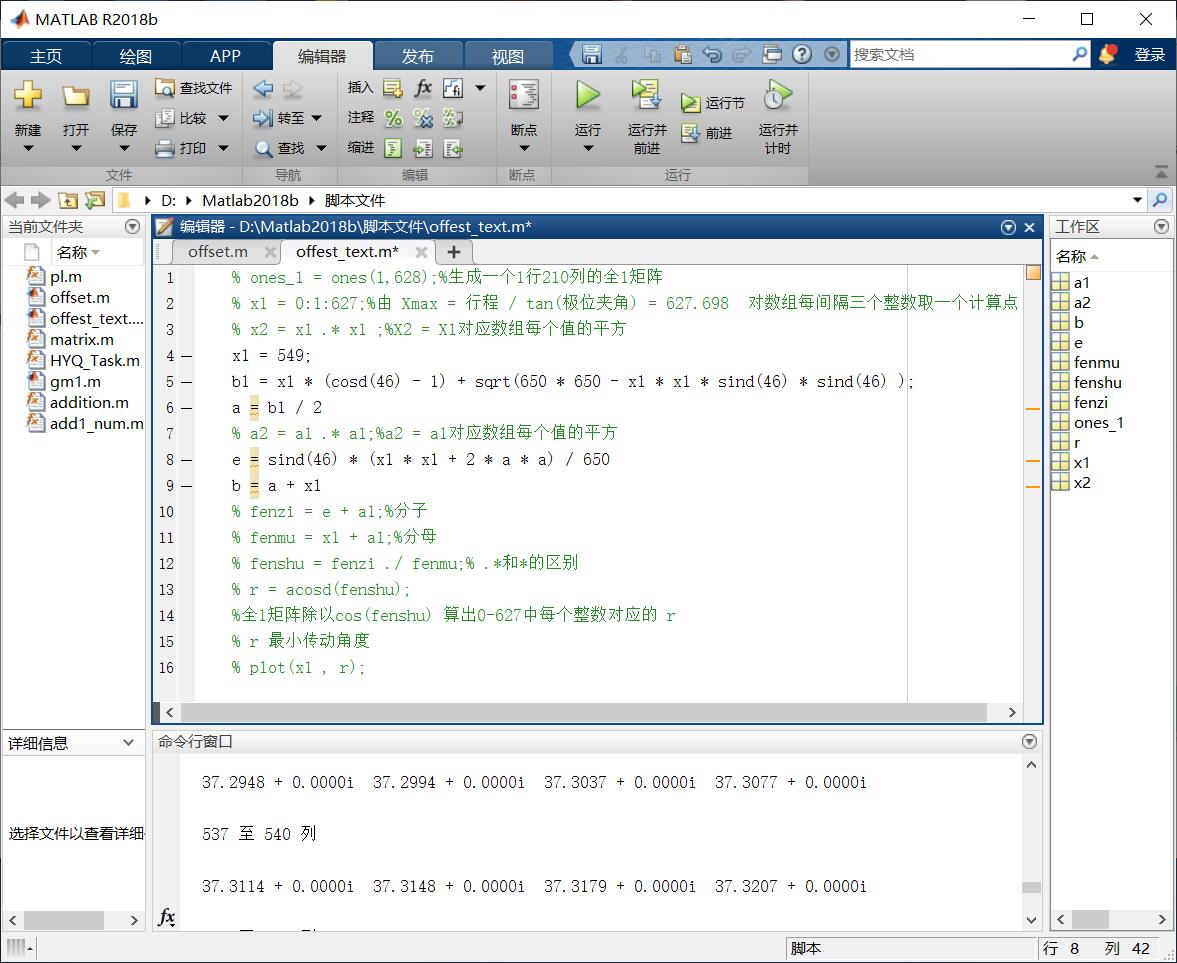Click the Print (打印) tool
This screenshot has width=1177, height=963.
(181, 148)
